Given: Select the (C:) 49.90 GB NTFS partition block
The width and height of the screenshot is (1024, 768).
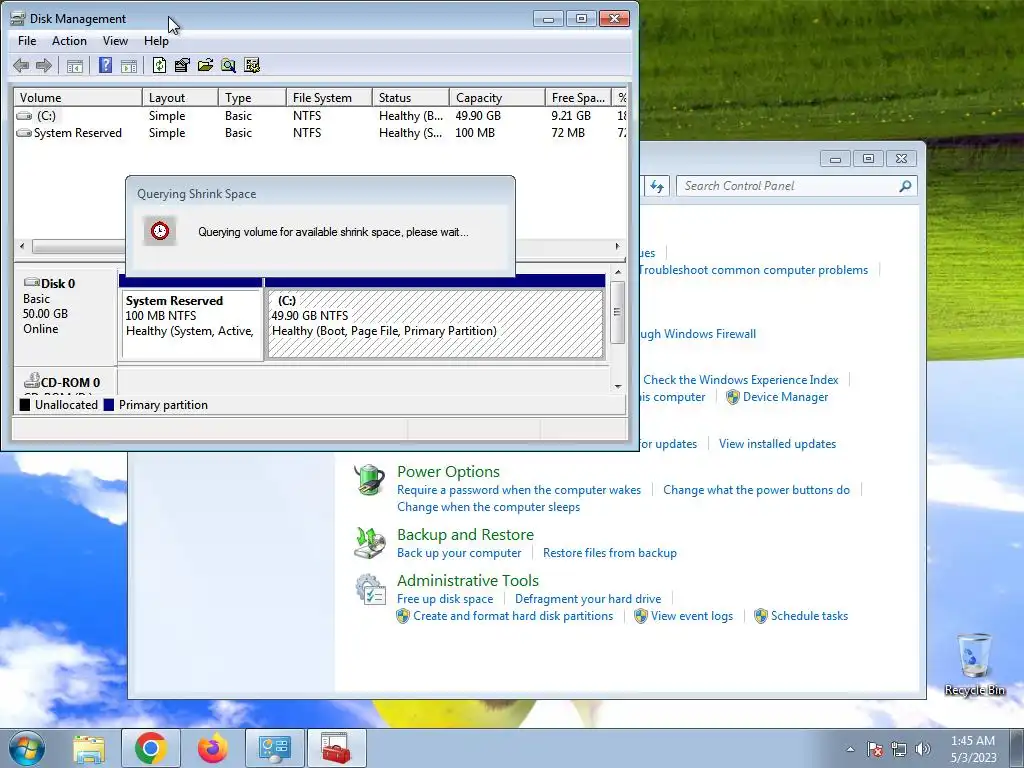Looking at the screenshot, I should pos(436,324).
